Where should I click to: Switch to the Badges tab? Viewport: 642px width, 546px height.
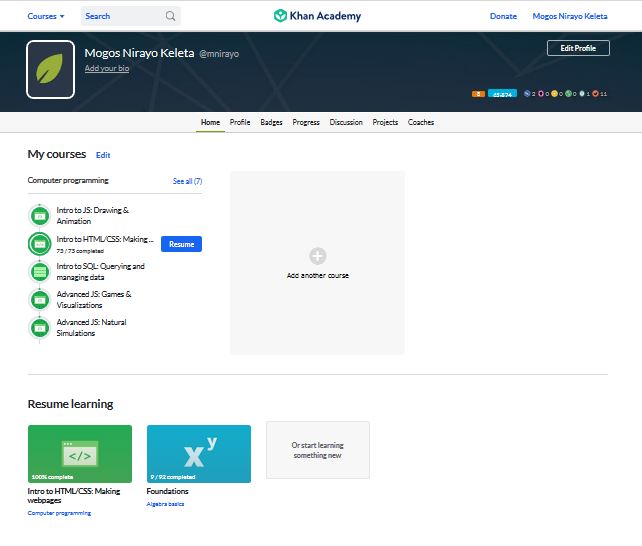[271, 122]
